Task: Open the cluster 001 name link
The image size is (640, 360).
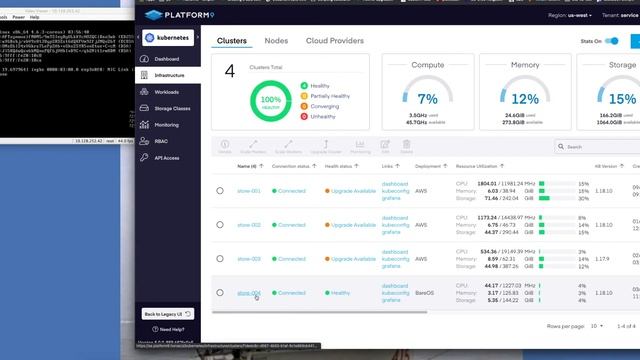Action: 249,191
